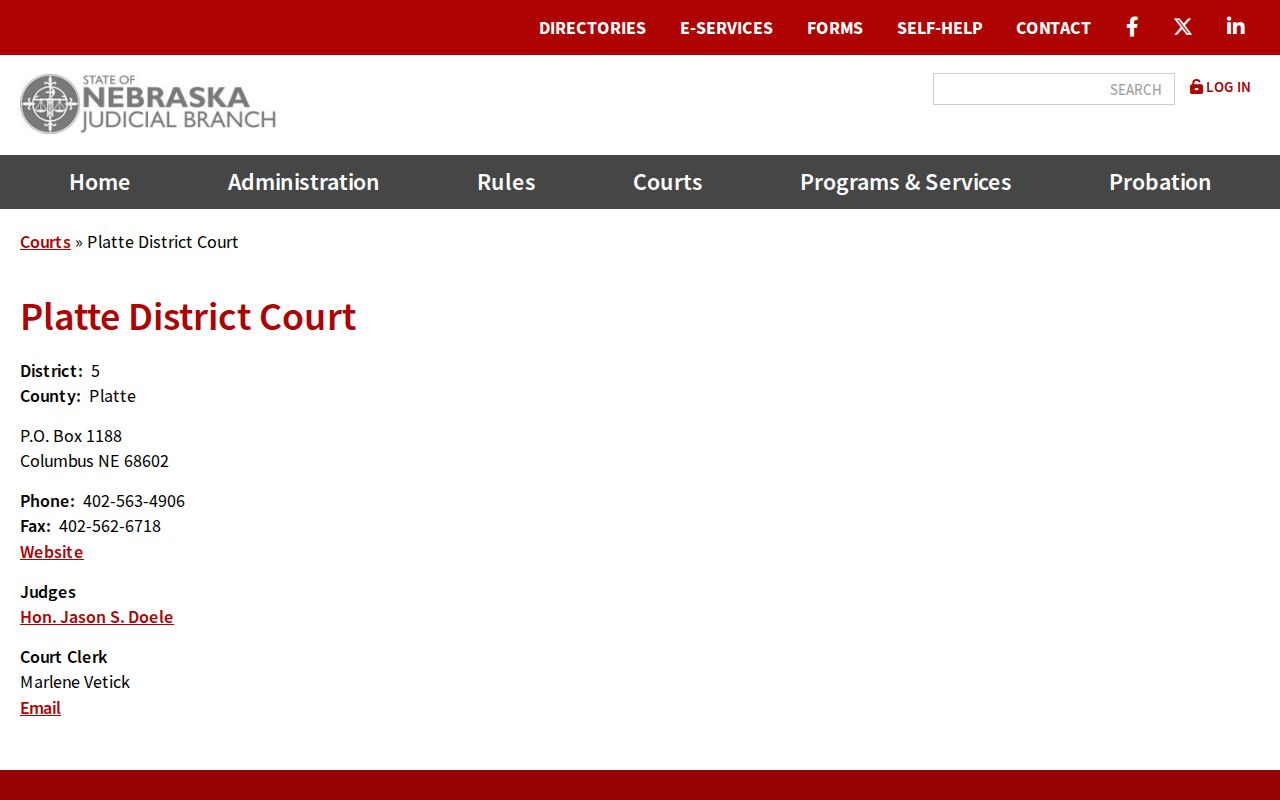
Task: Click the Platte District Court heading
Action: click(188, 316)
